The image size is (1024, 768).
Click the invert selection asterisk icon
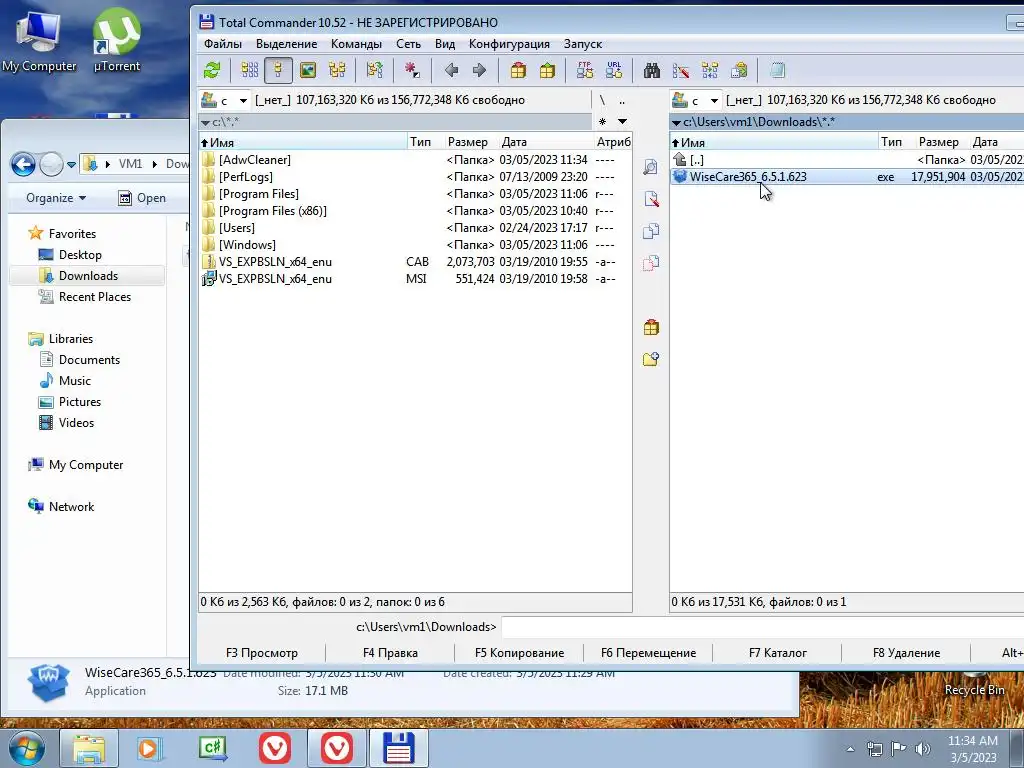point(412,70)
